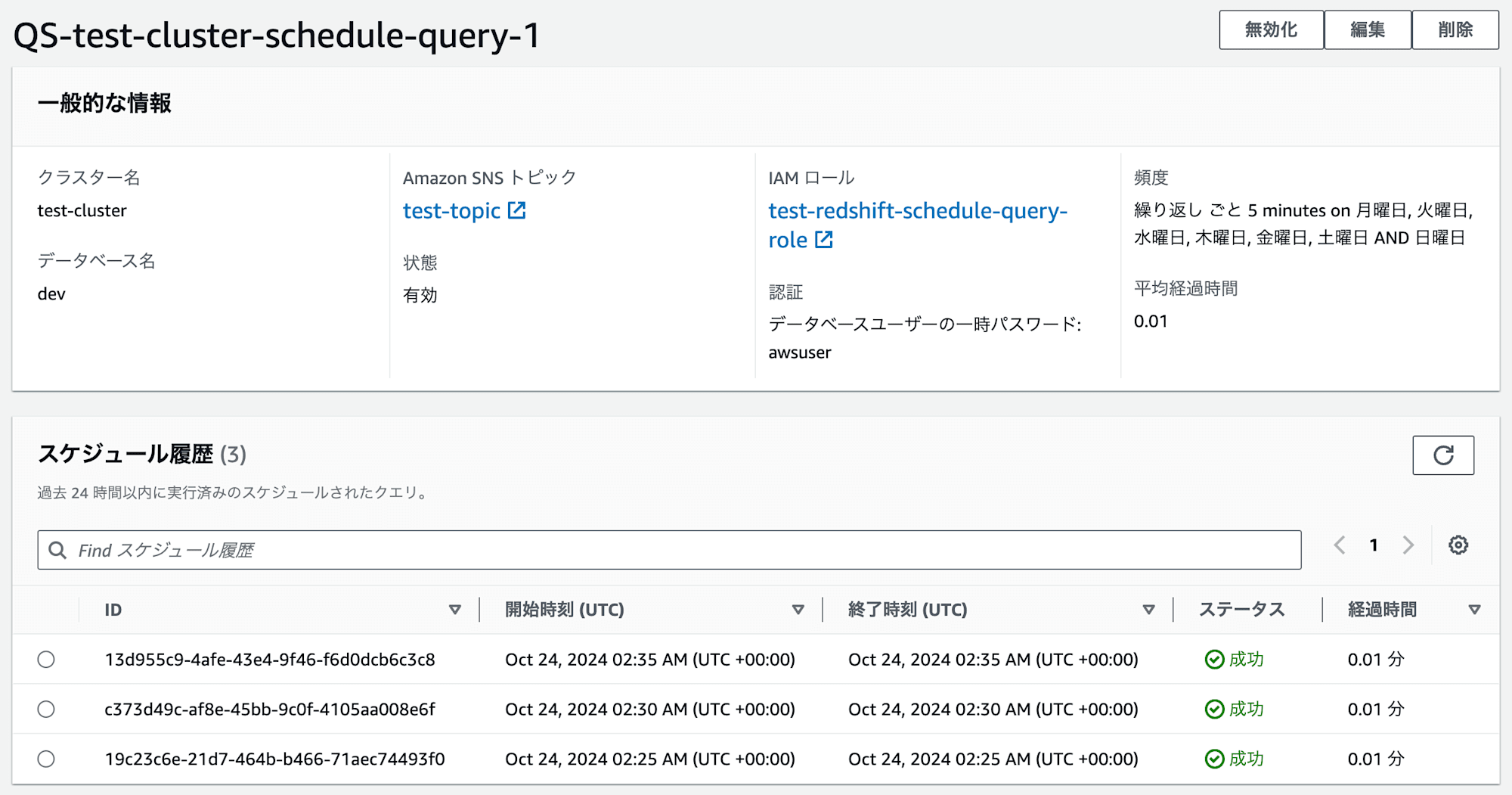Click success status icon for 02:25 AM row
1512x795 pixels.
pyautogui.click(x=1214, y=759)
